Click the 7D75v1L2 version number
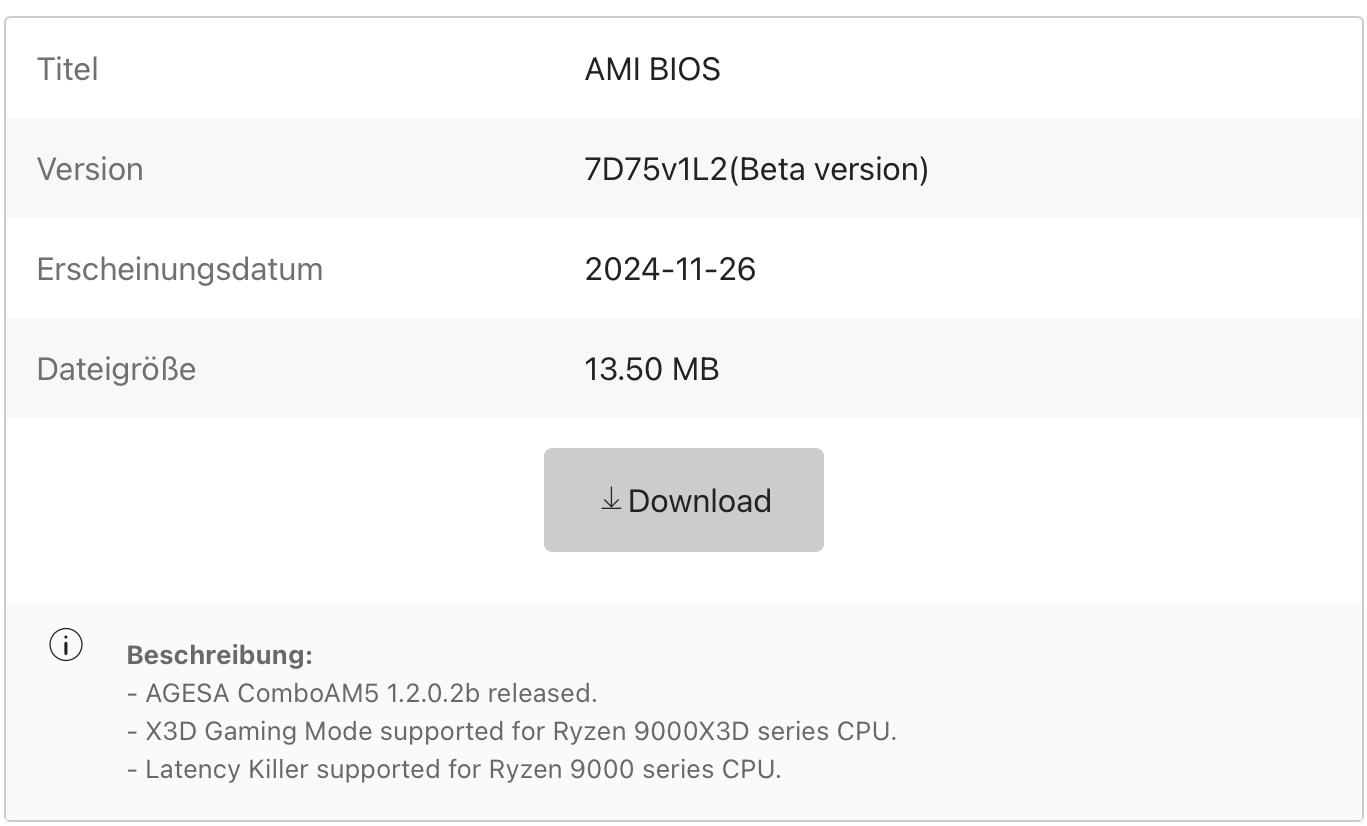 pyautogui.click(x=656, y=169)
